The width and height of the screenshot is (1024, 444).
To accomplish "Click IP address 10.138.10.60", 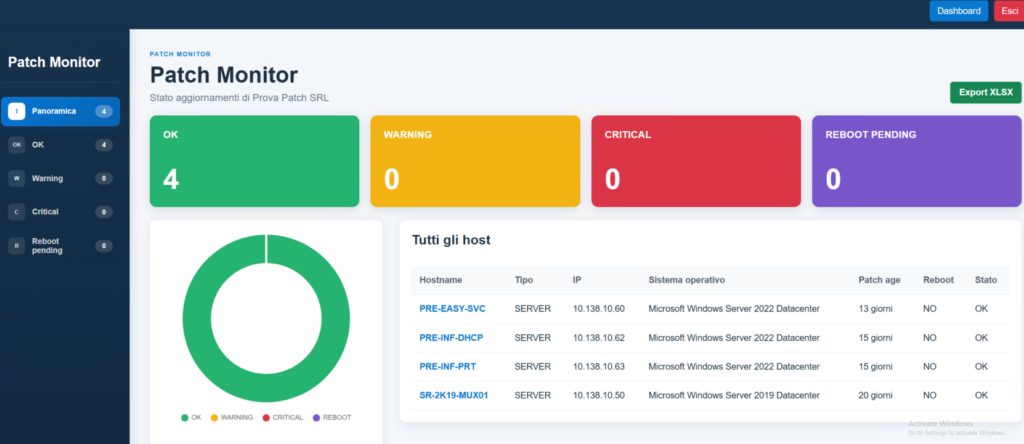I will pos(599,309).
